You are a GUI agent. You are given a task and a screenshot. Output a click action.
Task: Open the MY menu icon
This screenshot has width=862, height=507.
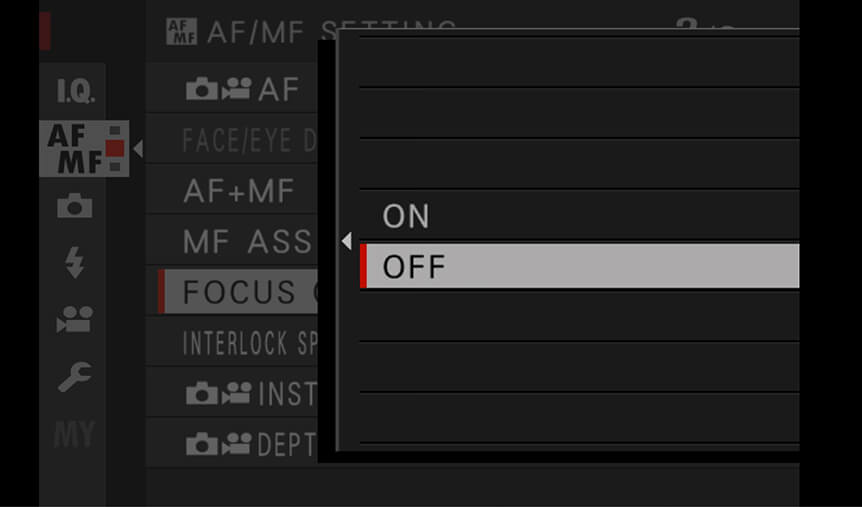(x=74, y=434)
